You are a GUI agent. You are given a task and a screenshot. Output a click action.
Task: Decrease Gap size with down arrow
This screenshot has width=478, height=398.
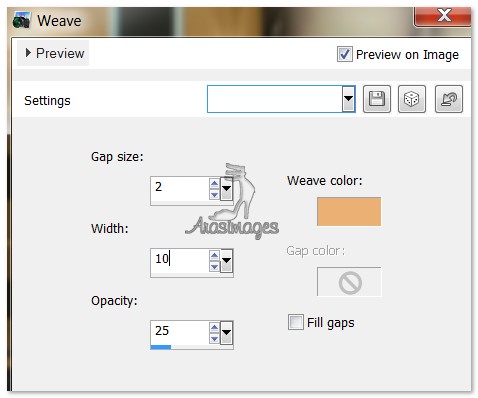pyautogui.click(x=214, y=194)
